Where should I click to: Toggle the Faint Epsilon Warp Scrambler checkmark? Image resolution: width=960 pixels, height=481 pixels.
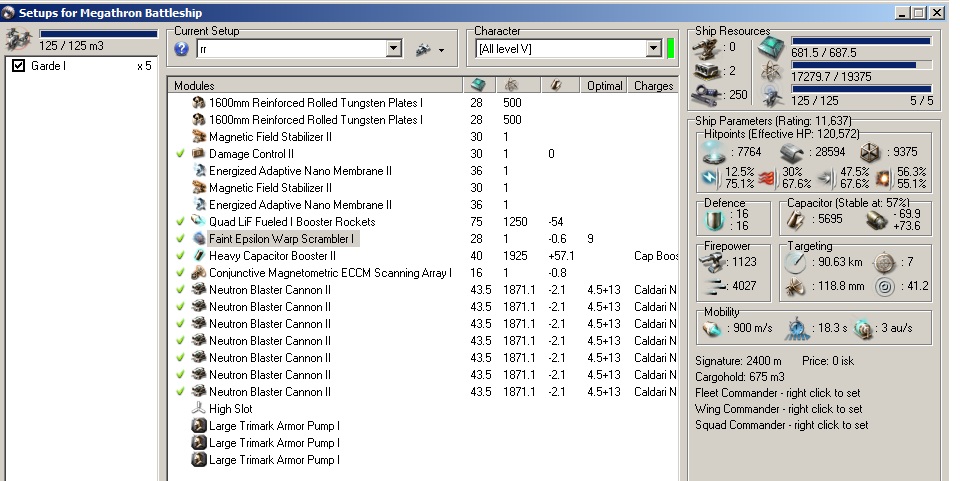[x=180, y=239]
